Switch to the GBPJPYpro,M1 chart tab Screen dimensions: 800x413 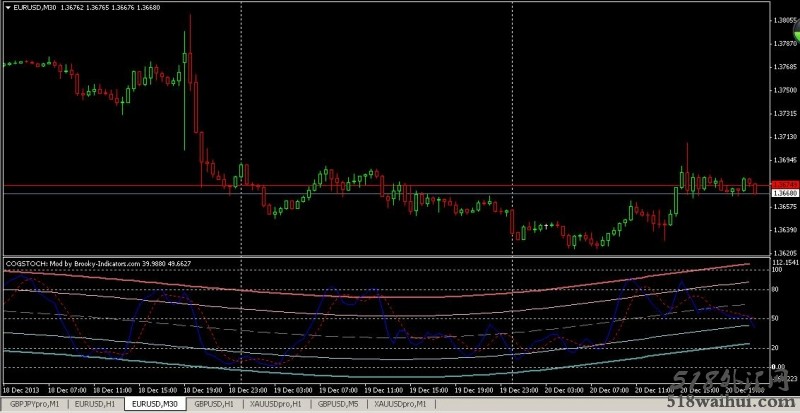(x=33, y=403)
